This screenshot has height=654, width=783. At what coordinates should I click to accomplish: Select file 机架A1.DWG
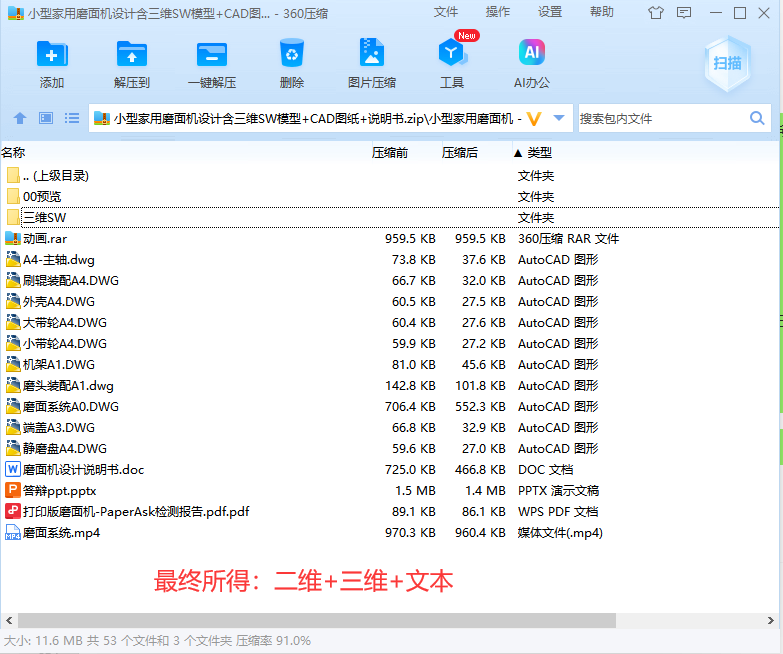pos(59,364)
